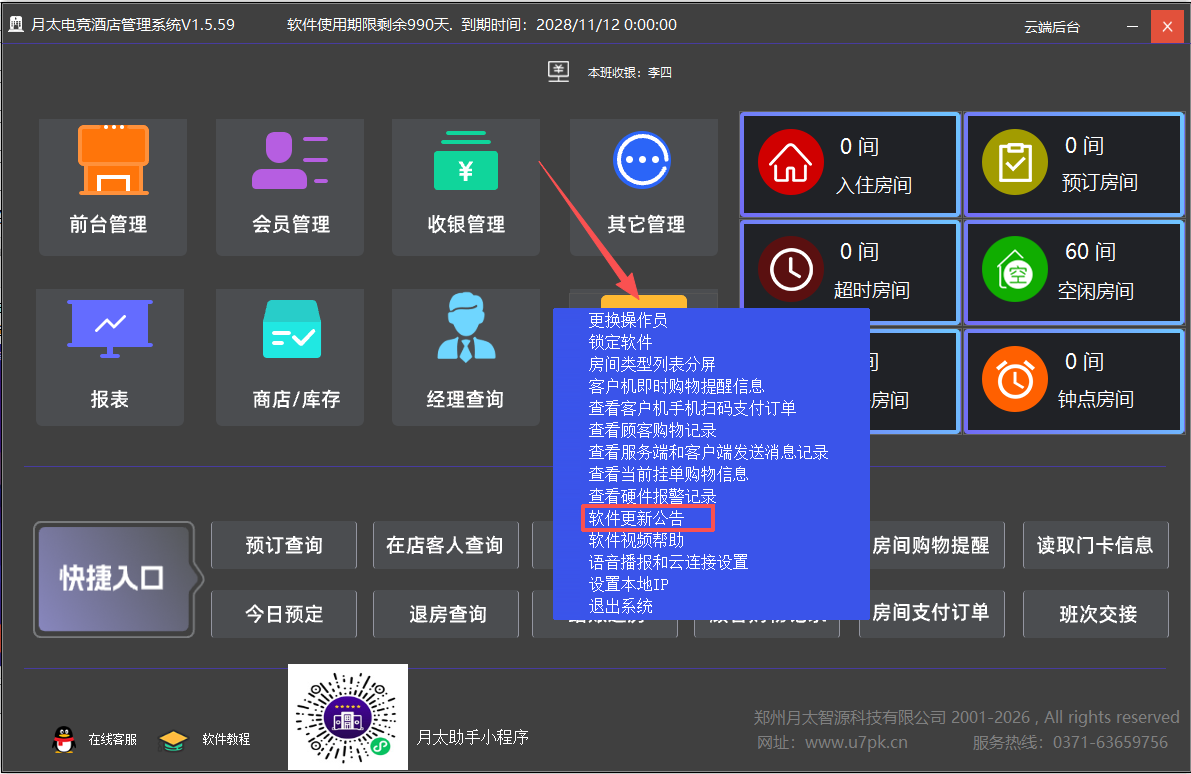Click 设置本地IP menu item

[x=628, y=584]
